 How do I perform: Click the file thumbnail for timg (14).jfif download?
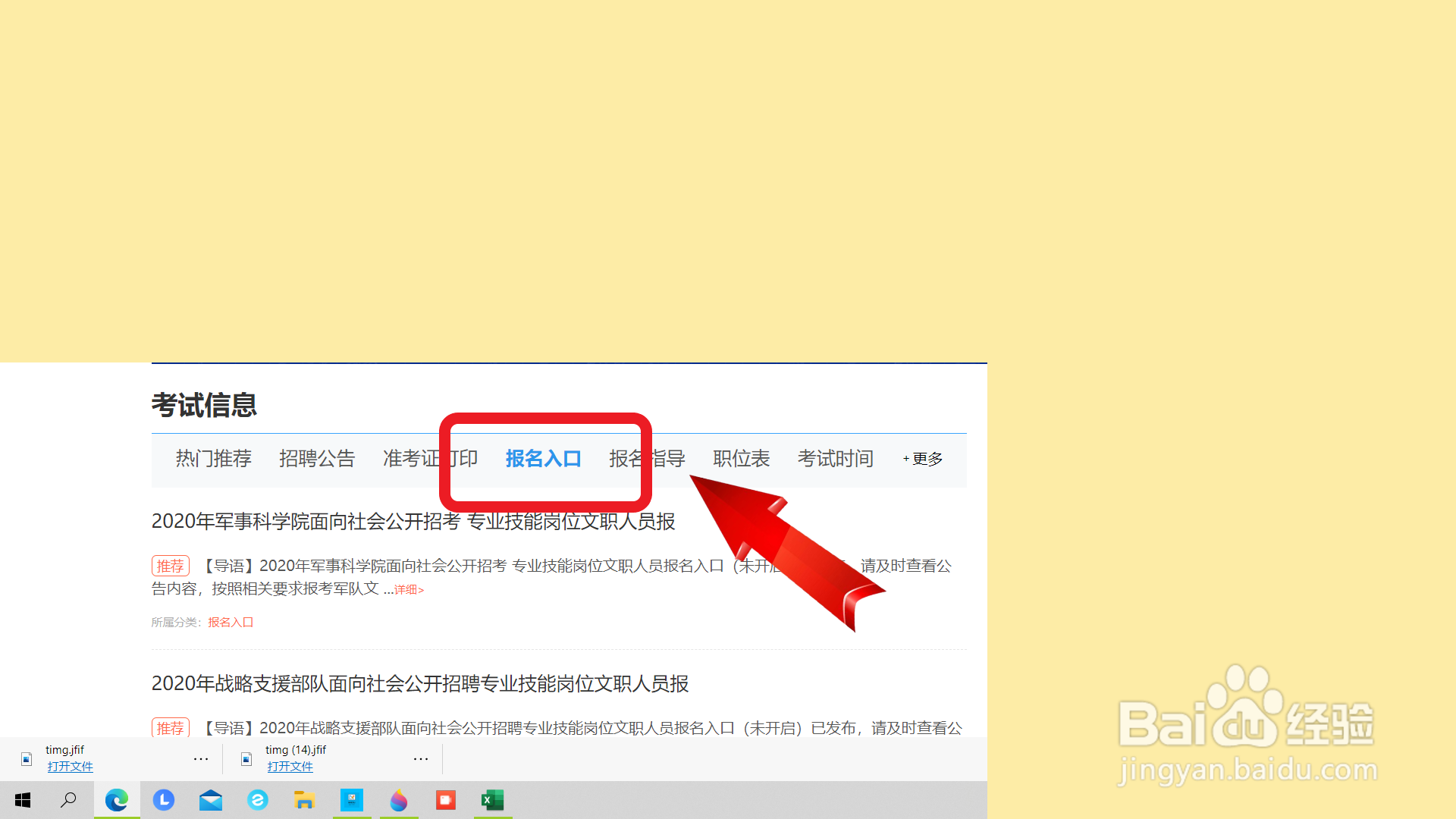click(246, 758)
